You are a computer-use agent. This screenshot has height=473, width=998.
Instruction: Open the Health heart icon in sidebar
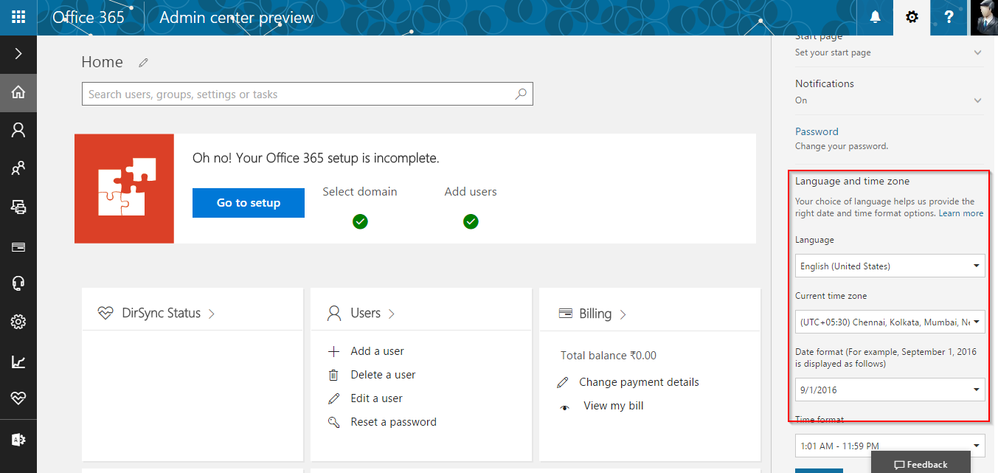click(18, 399)
